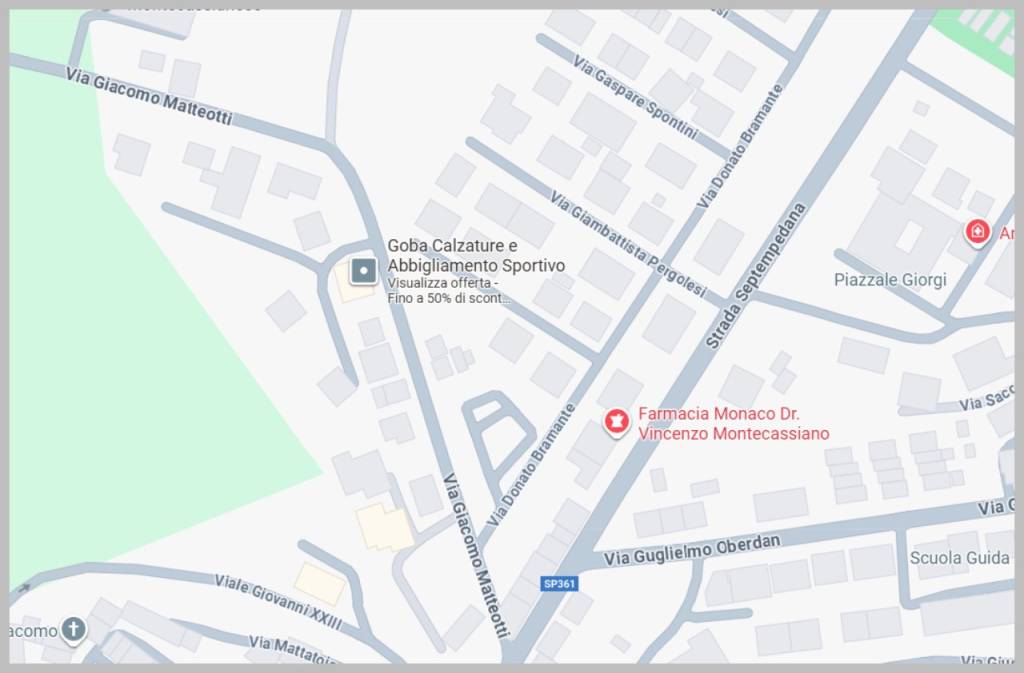Click the upper Via Giacomo Matteotti label

point(149,95)
